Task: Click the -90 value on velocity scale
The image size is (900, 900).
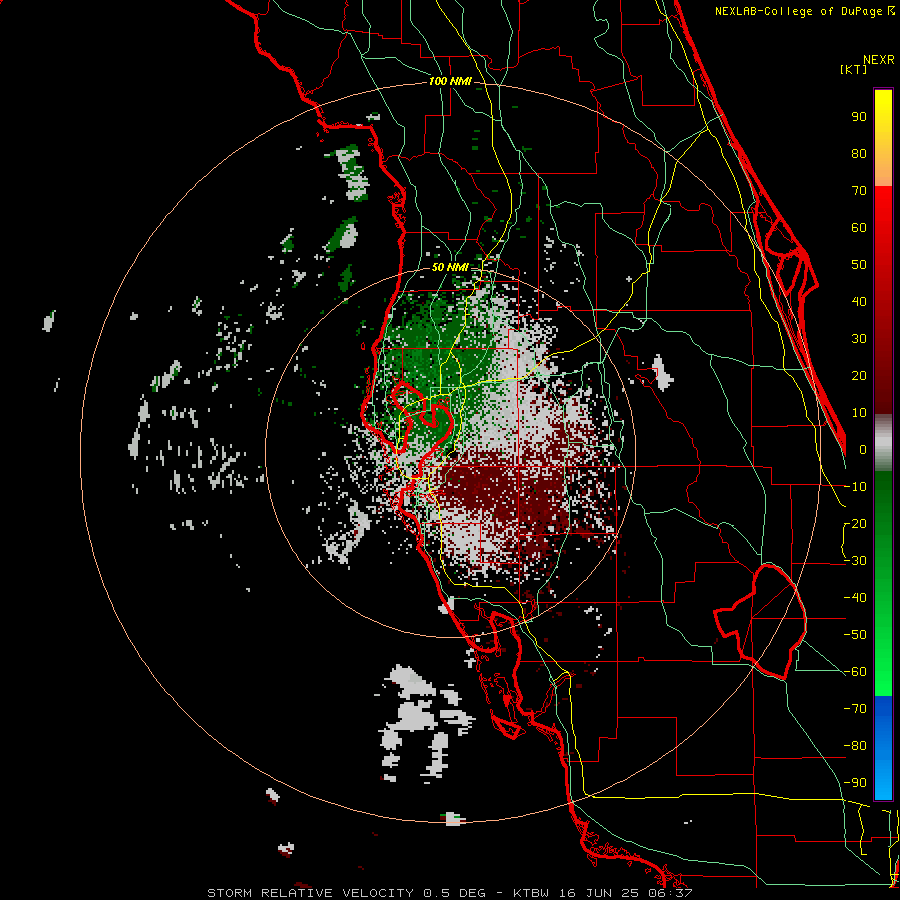Action: pyautogui.click(x=855, y=783)
